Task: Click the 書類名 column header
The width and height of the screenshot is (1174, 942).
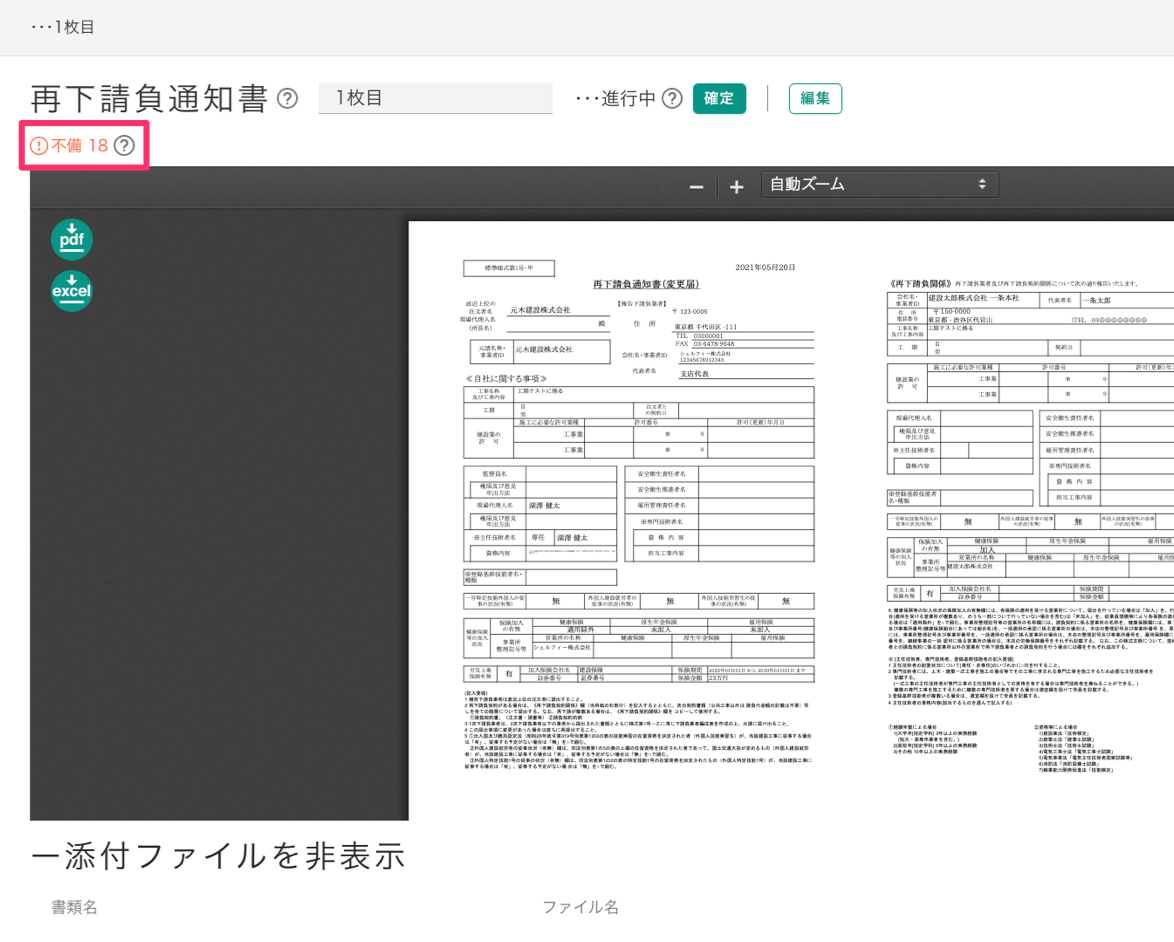Action: [x=75, y=907]
